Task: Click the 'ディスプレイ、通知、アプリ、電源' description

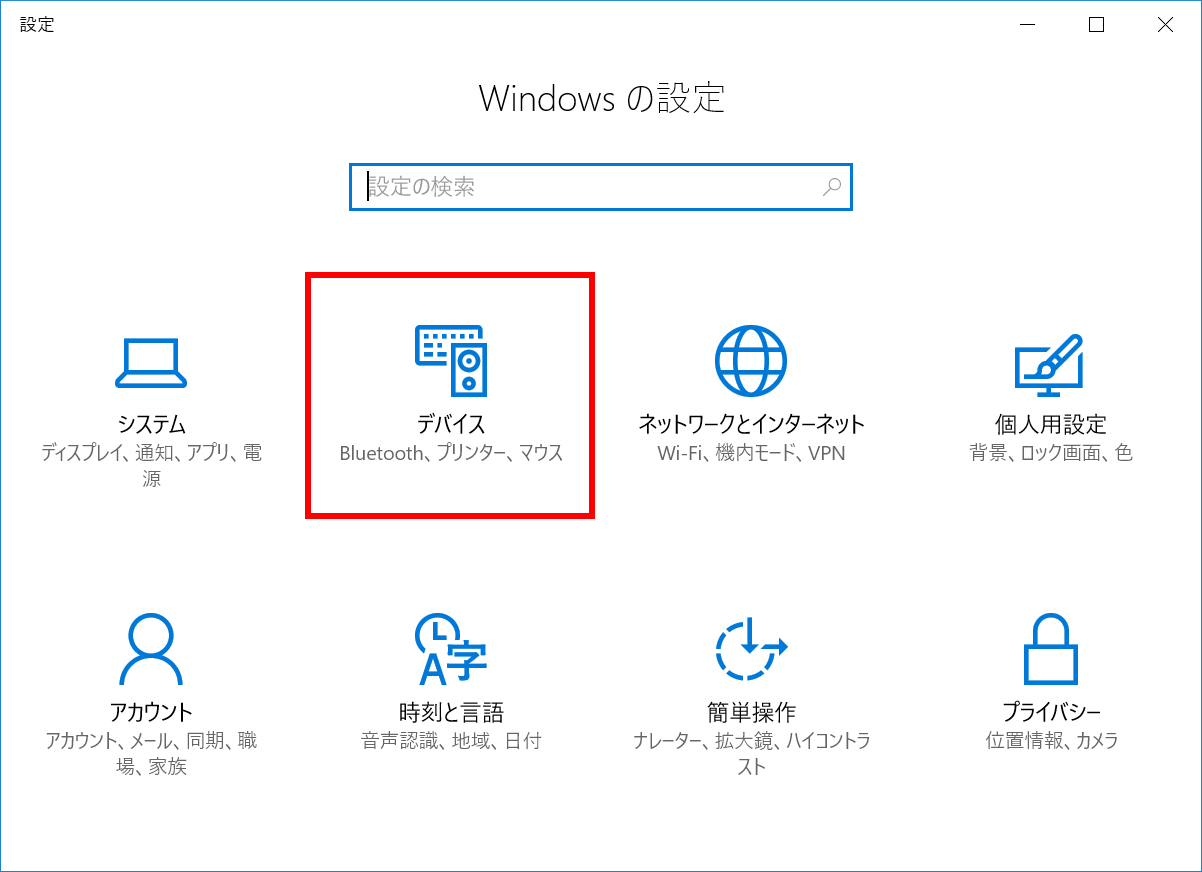Action: coord(151,466)
